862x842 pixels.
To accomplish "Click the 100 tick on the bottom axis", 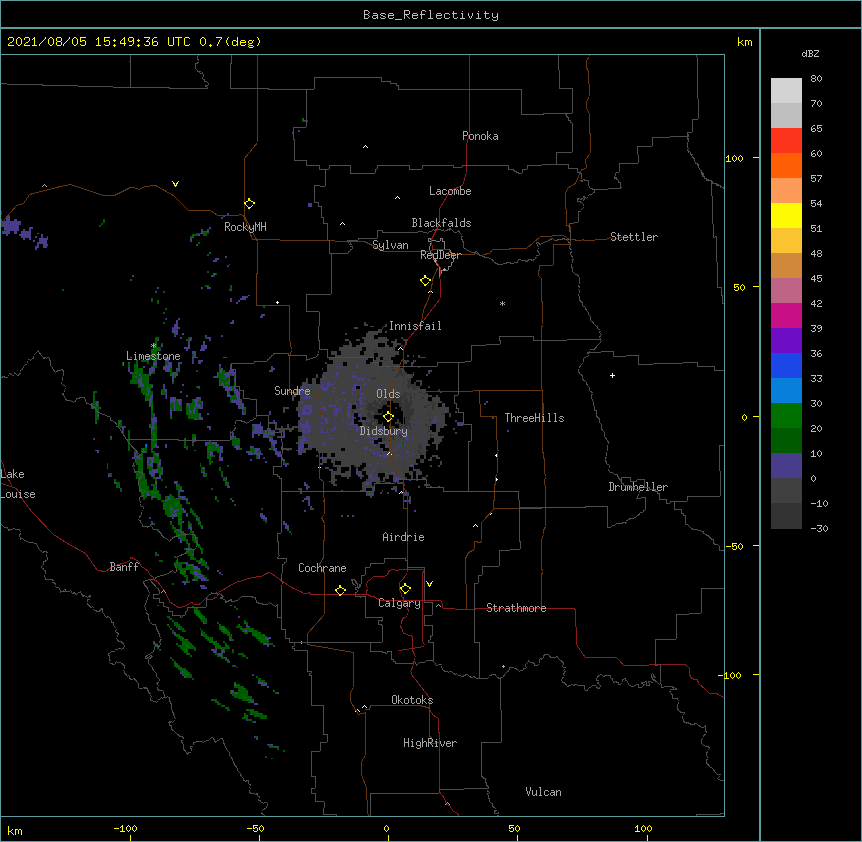I will click(643, 828).
